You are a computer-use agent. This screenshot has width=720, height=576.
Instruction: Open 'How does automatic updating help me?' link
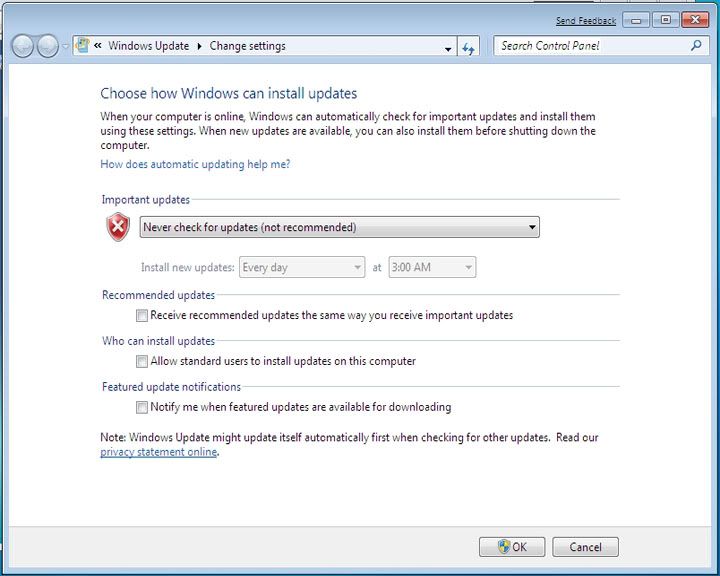[x=195, y=164]
